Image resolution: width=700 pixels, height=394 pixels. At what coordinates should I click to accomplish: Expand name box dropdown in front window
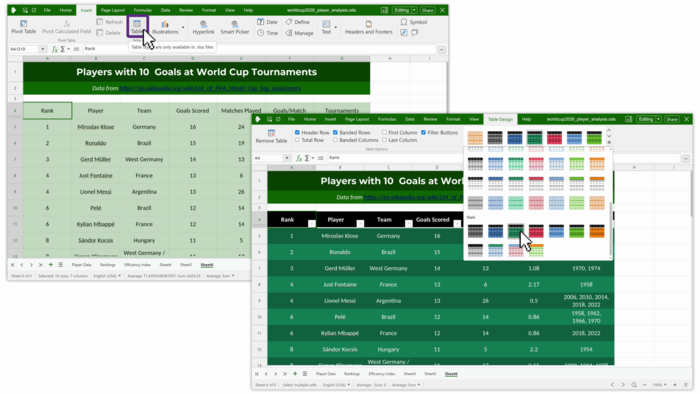click(x=287, y=158)
